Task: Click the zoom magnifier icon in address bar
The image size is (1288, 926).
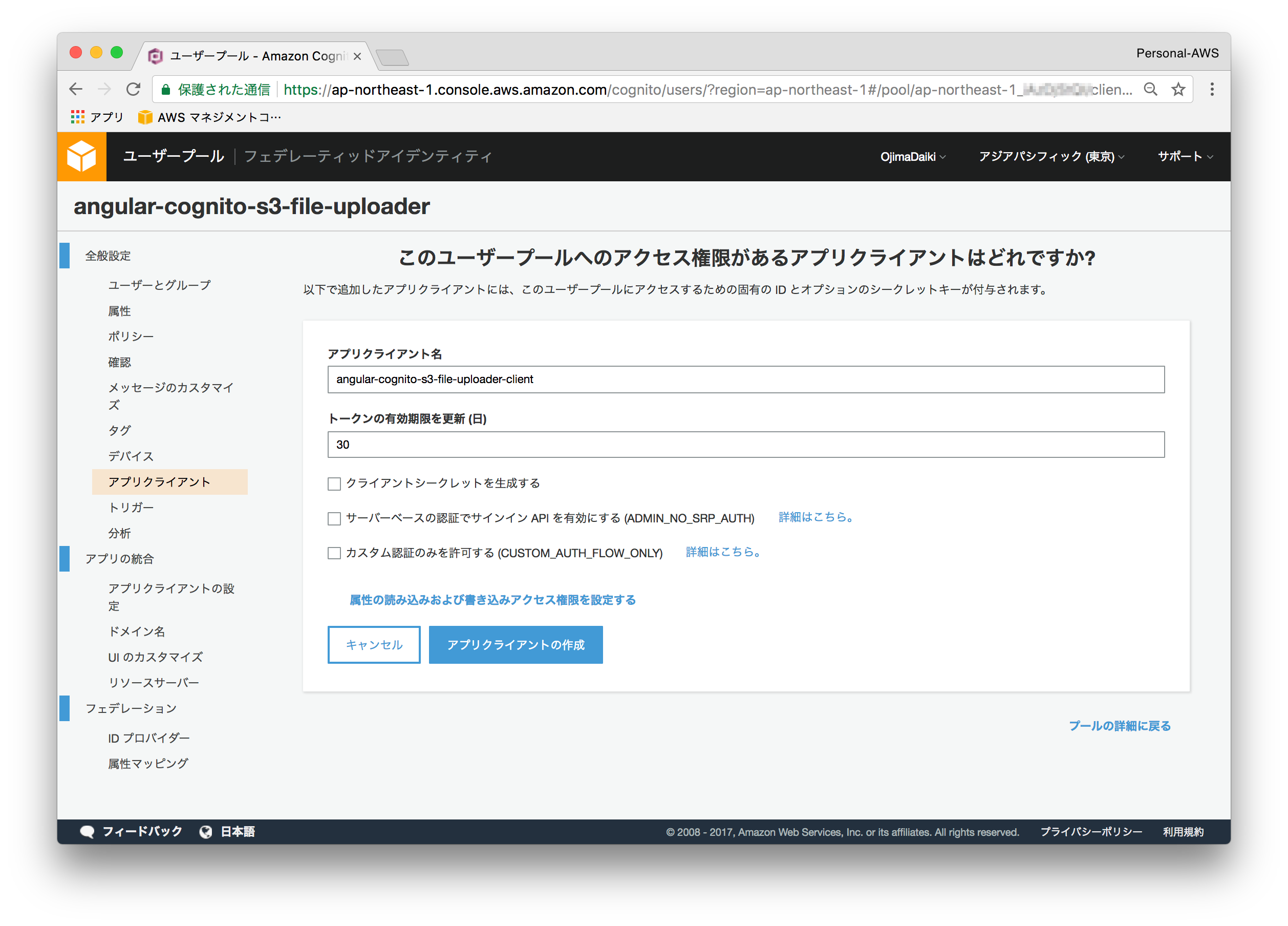Action: coord(1150,89)
